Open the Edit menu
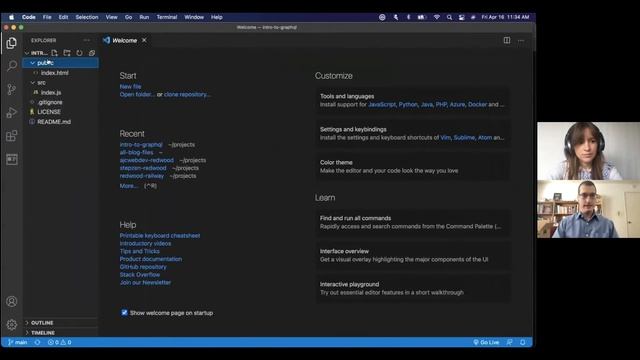Screen dimensions: 640x360 (x=63, y=17)
